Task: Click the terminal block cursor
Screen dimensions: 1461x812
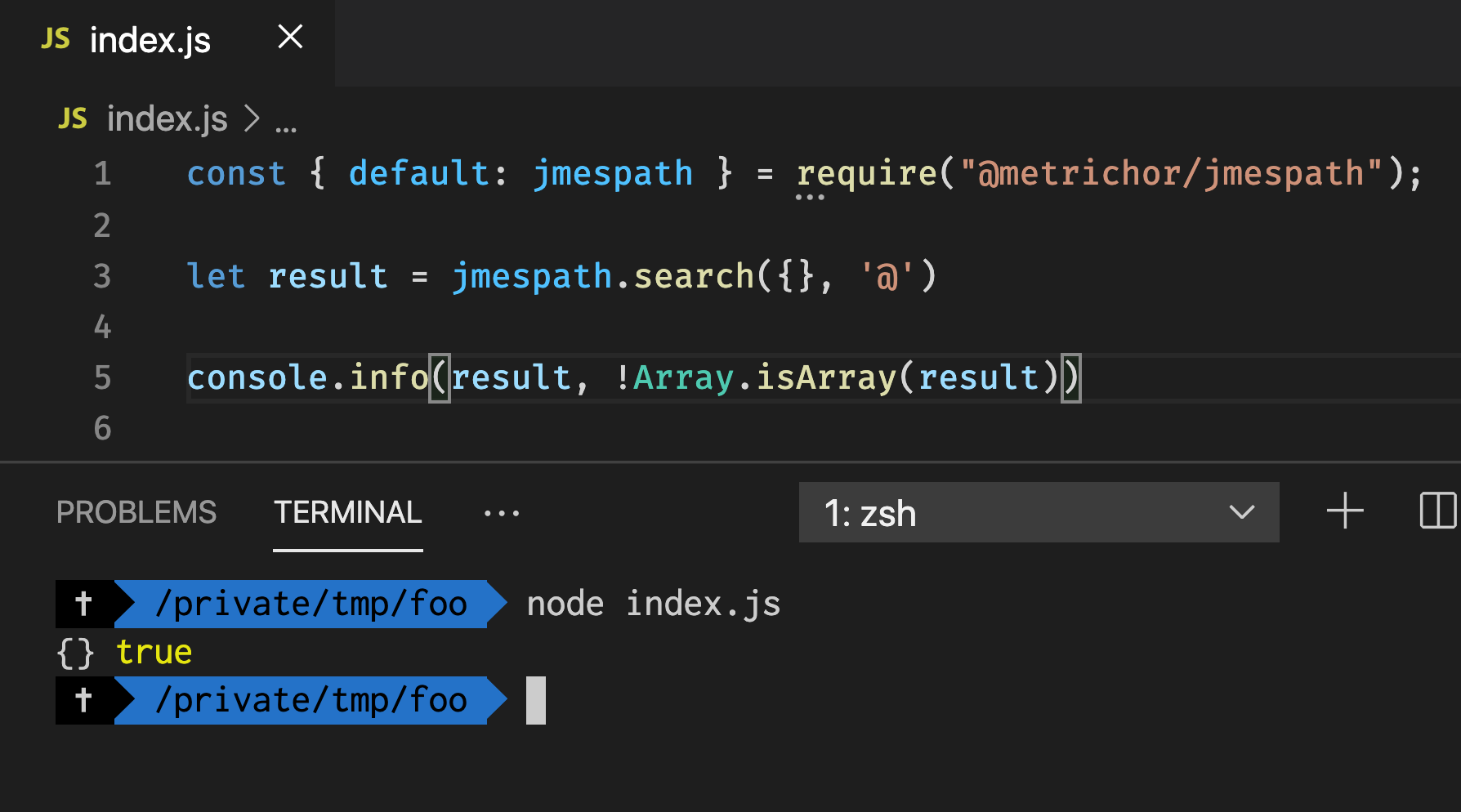Action: pyautogui.click(x=535, y=700)
